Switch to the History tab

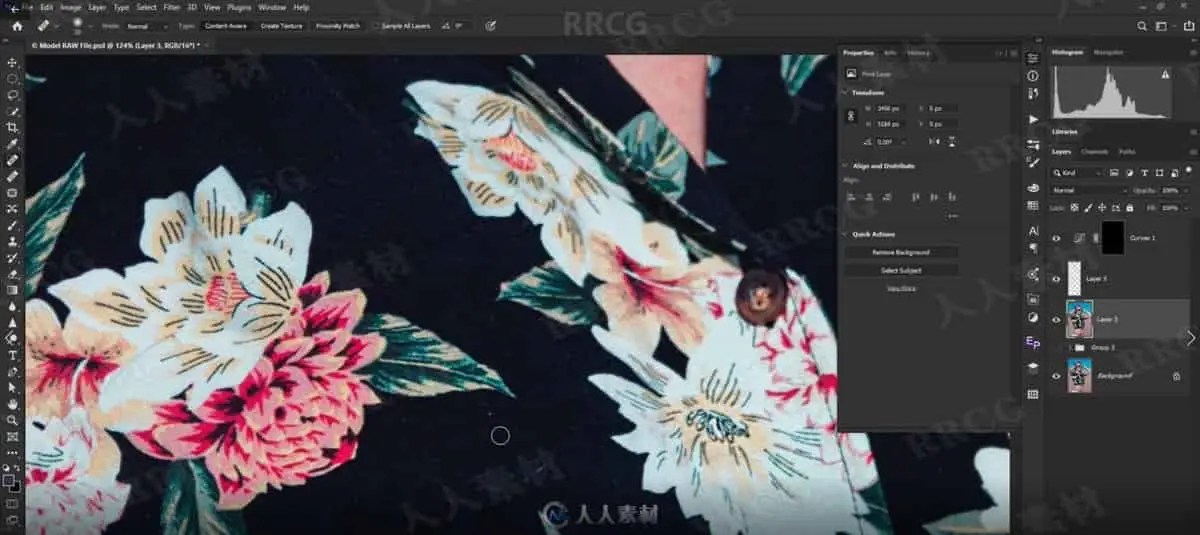click(917, 52)
